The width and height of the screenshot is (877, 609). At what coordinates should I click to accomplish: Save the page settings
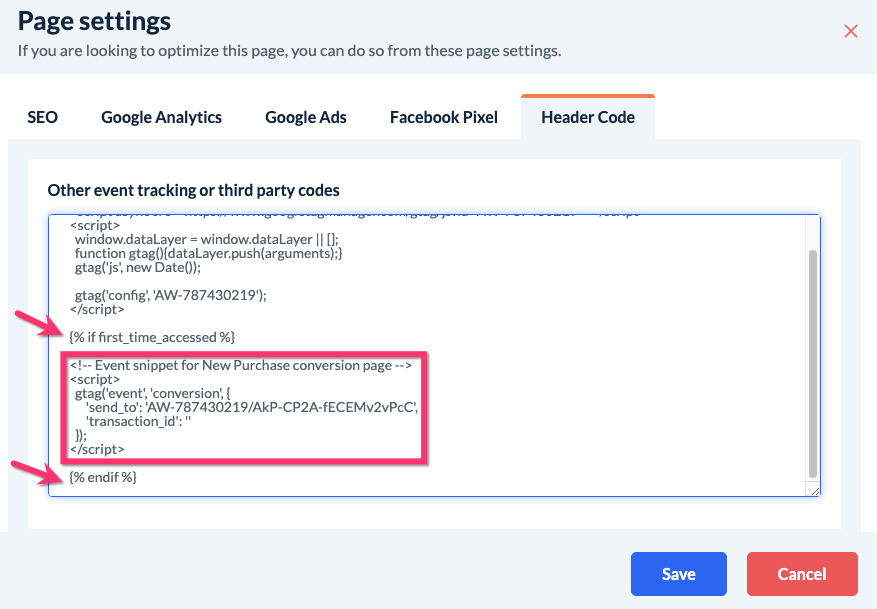(678, 574)
